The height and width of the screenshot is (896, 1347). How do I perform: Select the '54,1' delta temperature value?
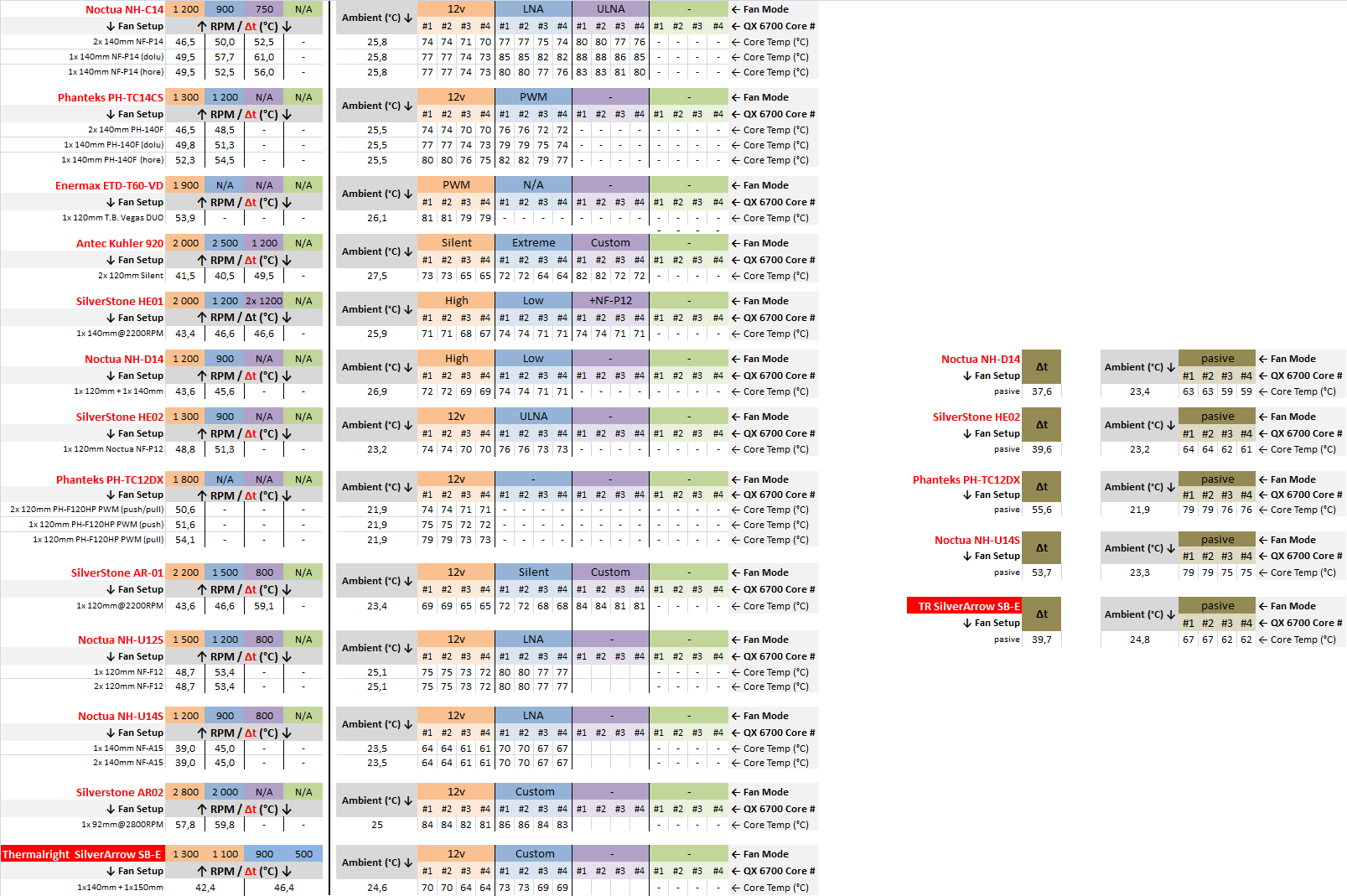pyautogui.click(x=185, y=540)
